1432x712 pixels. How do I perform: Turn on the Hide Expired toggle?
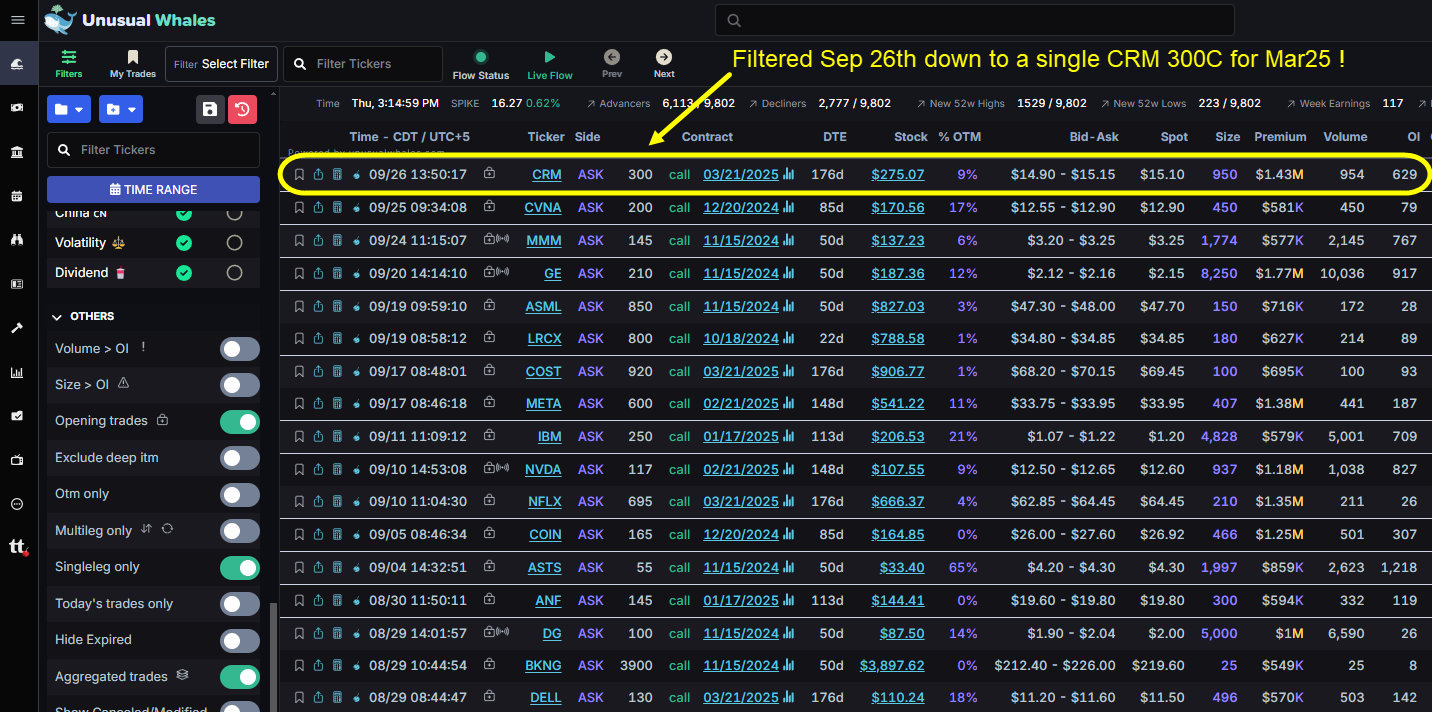240,640
